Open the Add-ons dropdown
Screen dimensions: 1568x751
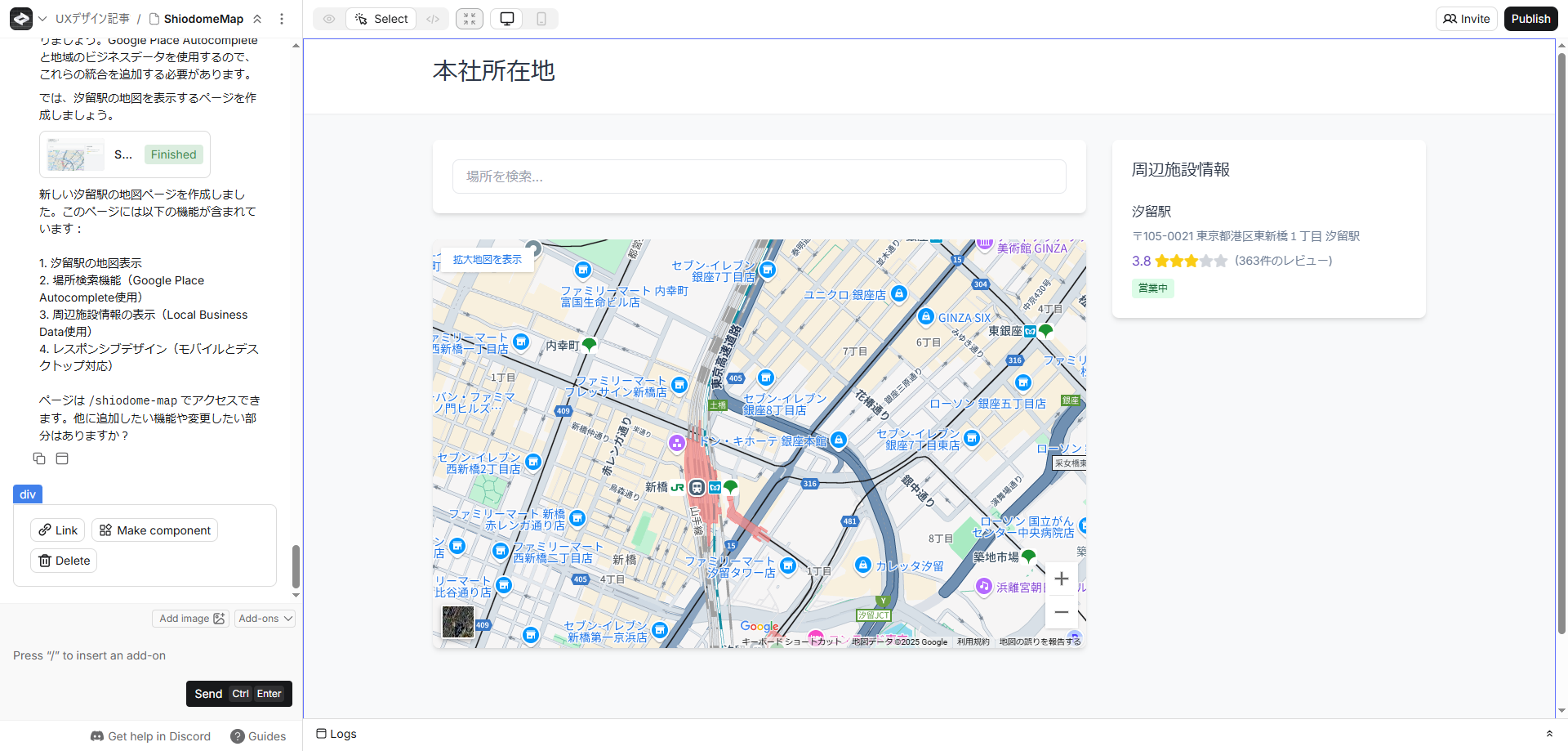click(x=265, y=619)
